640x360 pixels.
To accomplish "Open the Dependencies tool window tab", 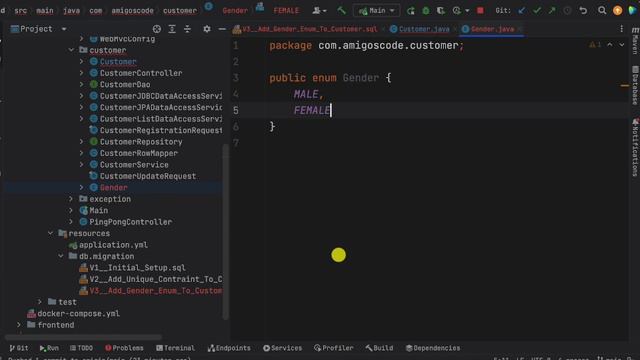I will click(433, 348).
